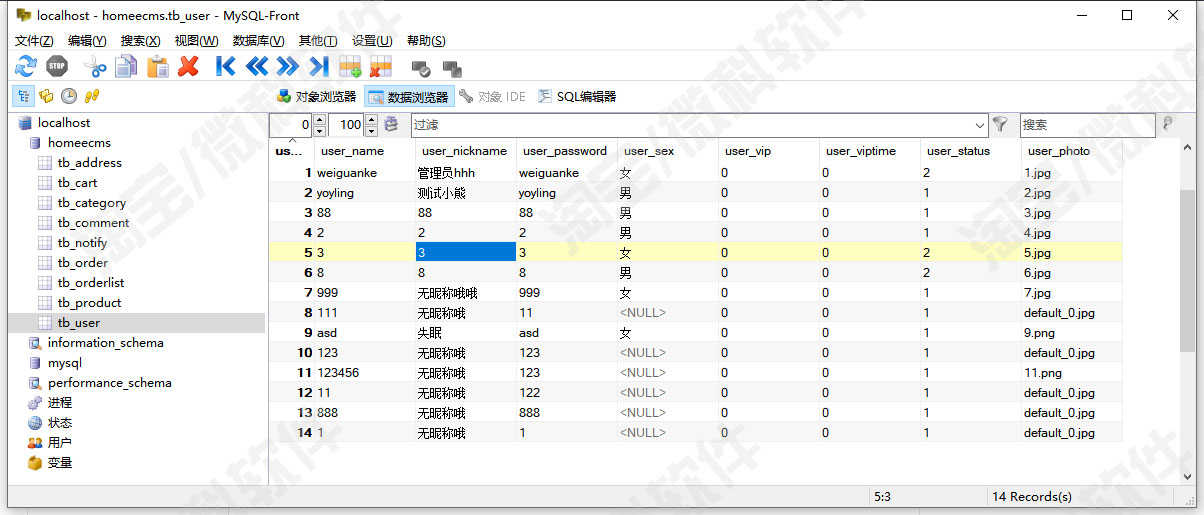Click the insert row icon

350,67
